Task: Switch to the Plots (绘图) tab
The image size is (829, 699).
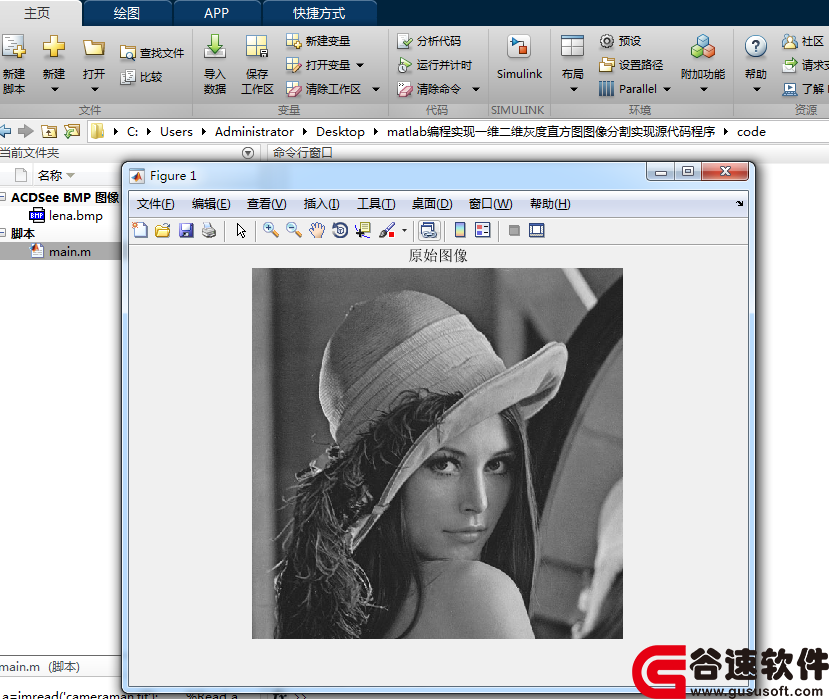Action: point(127,13)
